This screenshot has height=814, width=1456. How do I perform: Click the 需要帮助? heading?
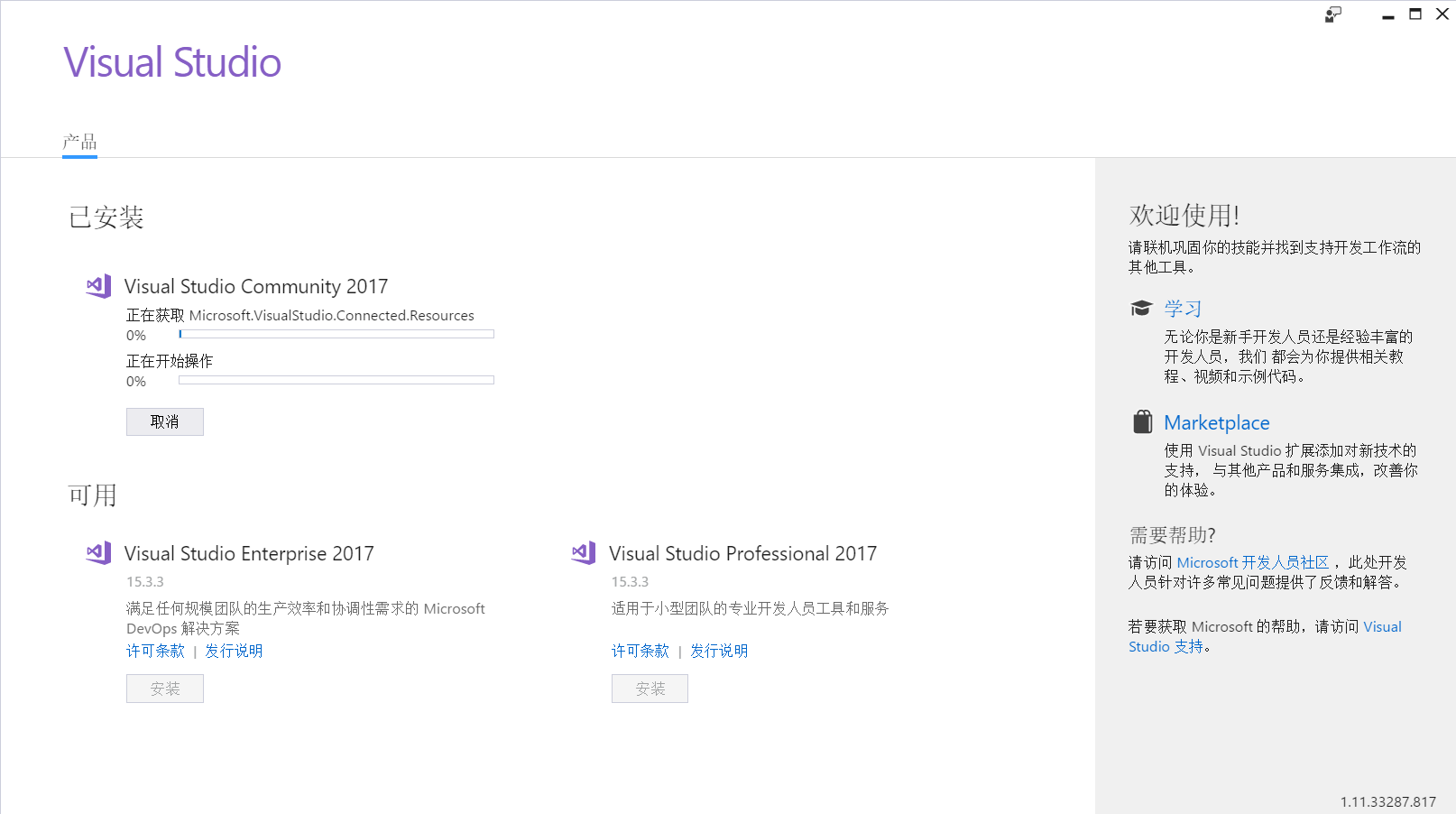click(1173, 535)
